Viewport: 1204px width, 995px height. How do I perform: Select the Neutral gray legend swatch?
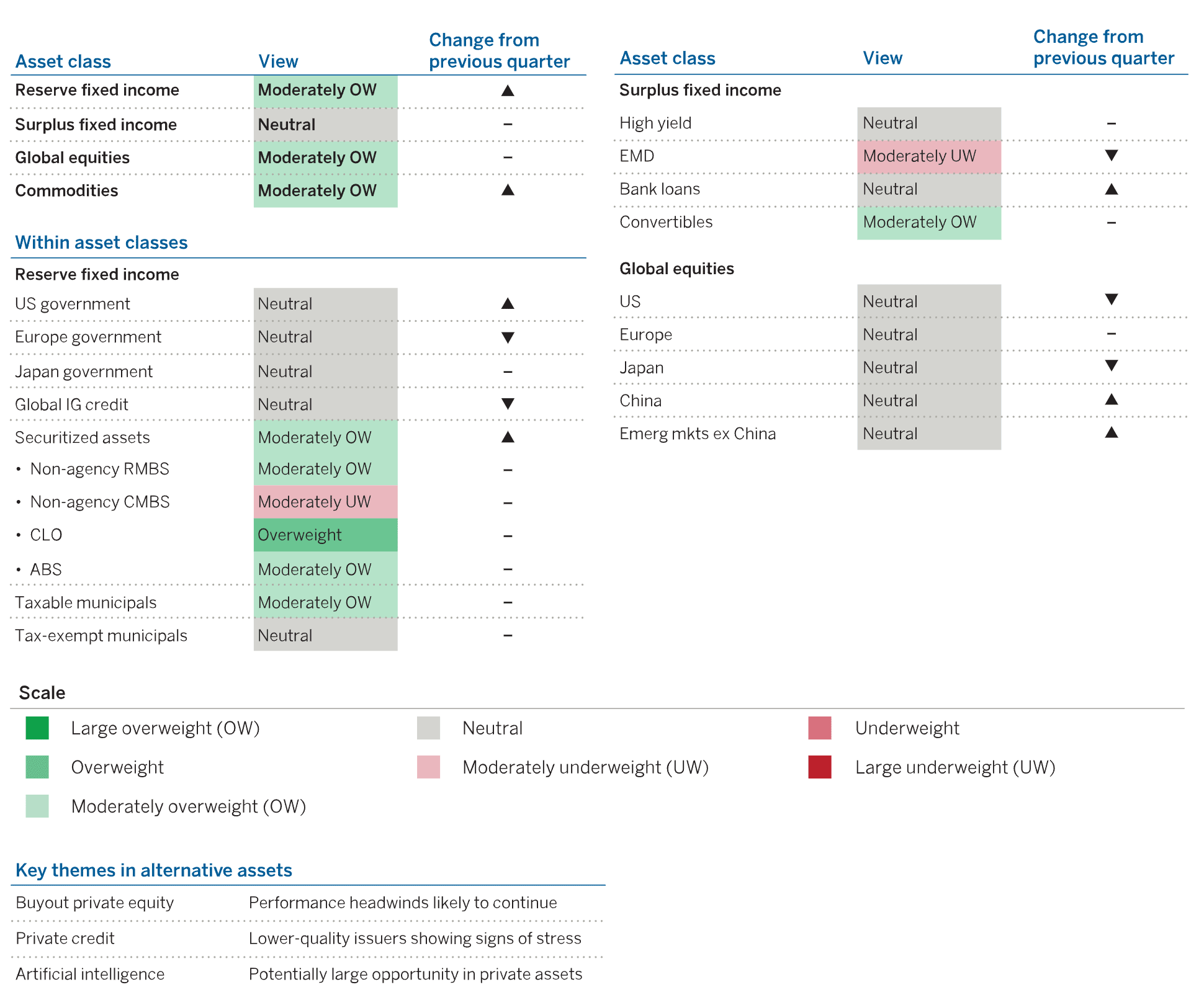tap(428, 728)
